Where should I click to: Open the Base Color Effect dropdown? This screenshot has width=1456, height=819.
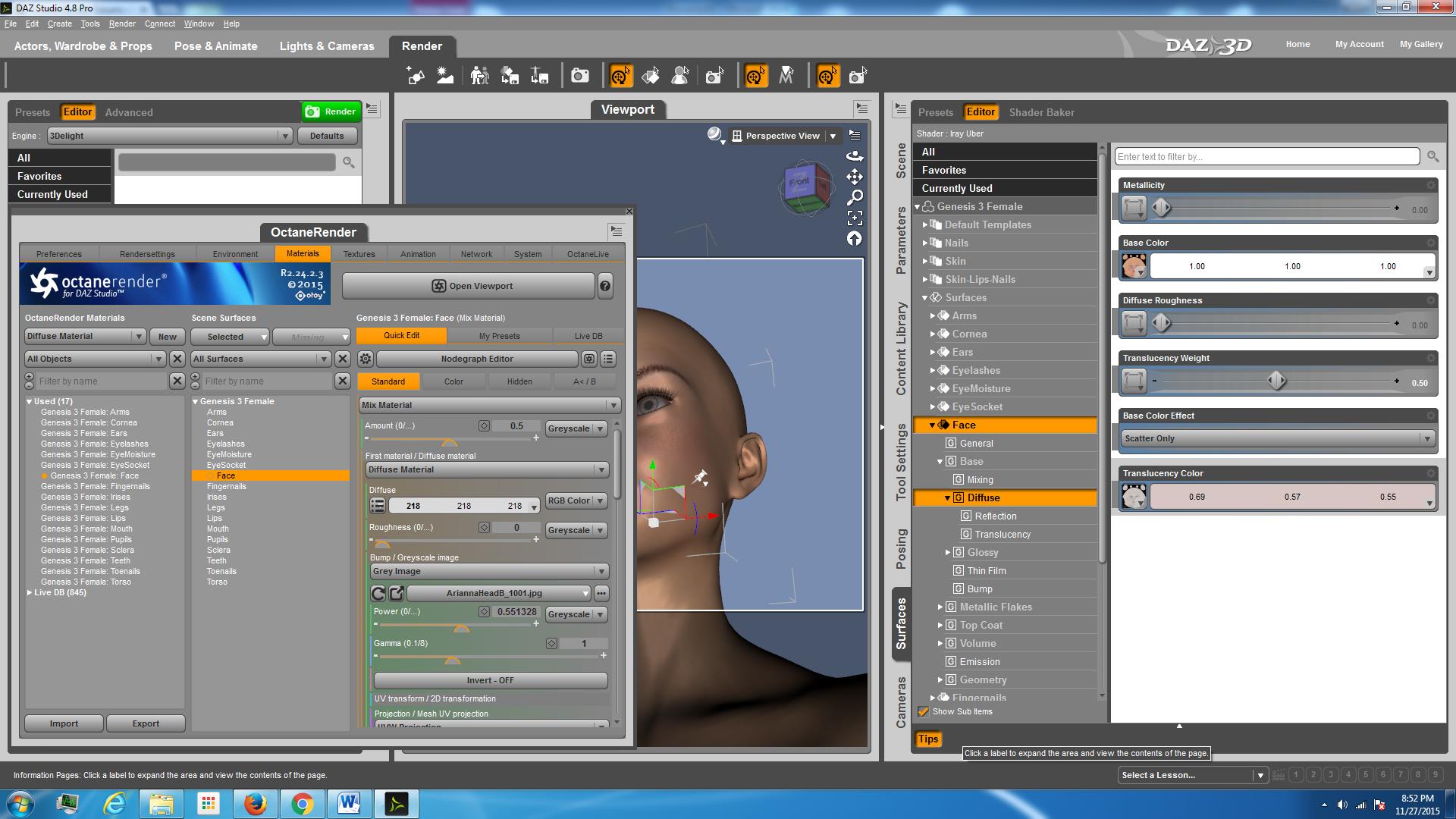[1278, 438]
